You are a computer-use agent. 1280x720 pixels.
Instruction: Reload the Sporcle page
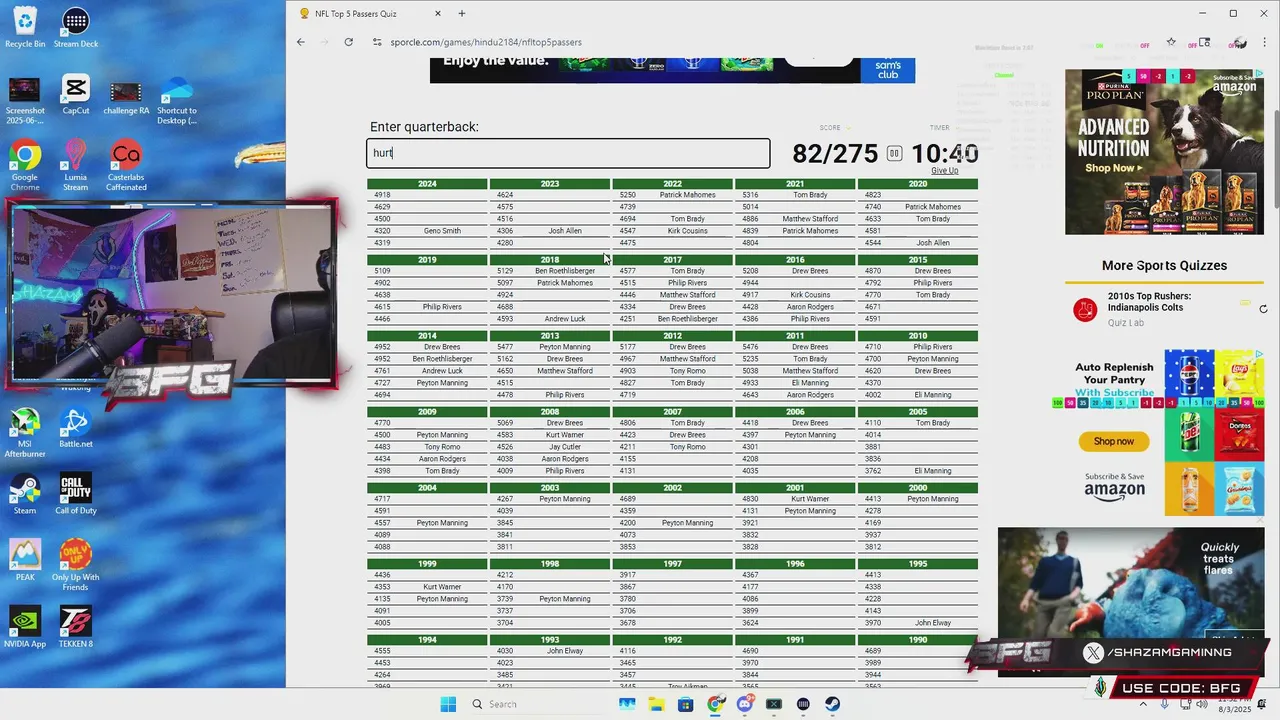tap(348, 42)
